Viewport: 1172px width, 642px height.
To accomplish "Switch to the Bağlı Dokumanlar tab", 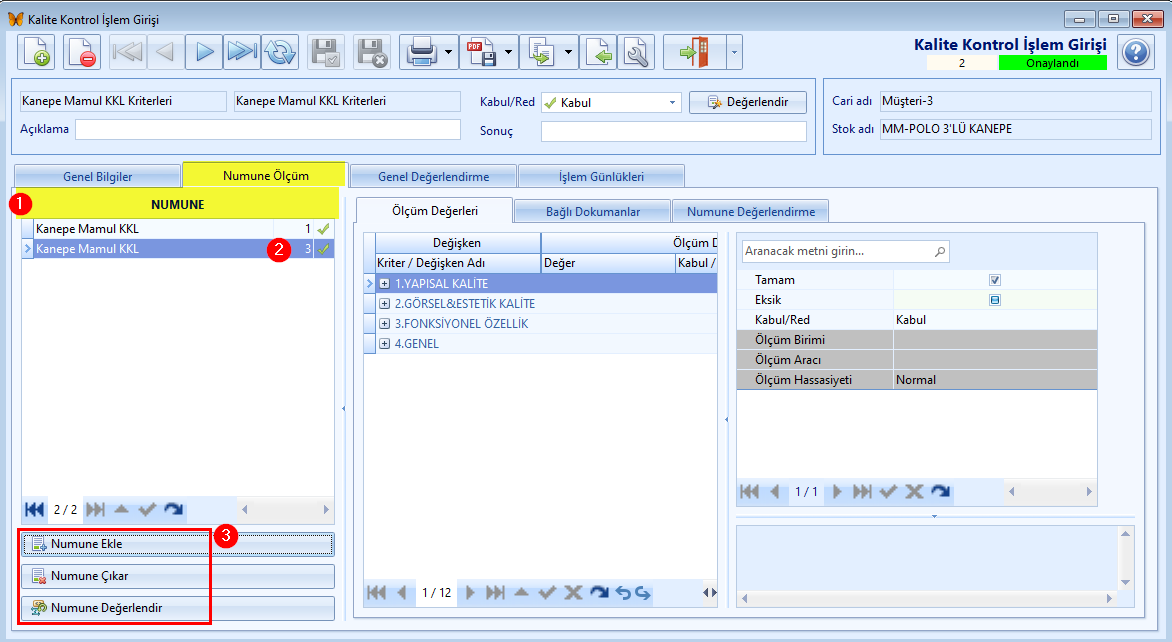I will (x=593, y=212).
